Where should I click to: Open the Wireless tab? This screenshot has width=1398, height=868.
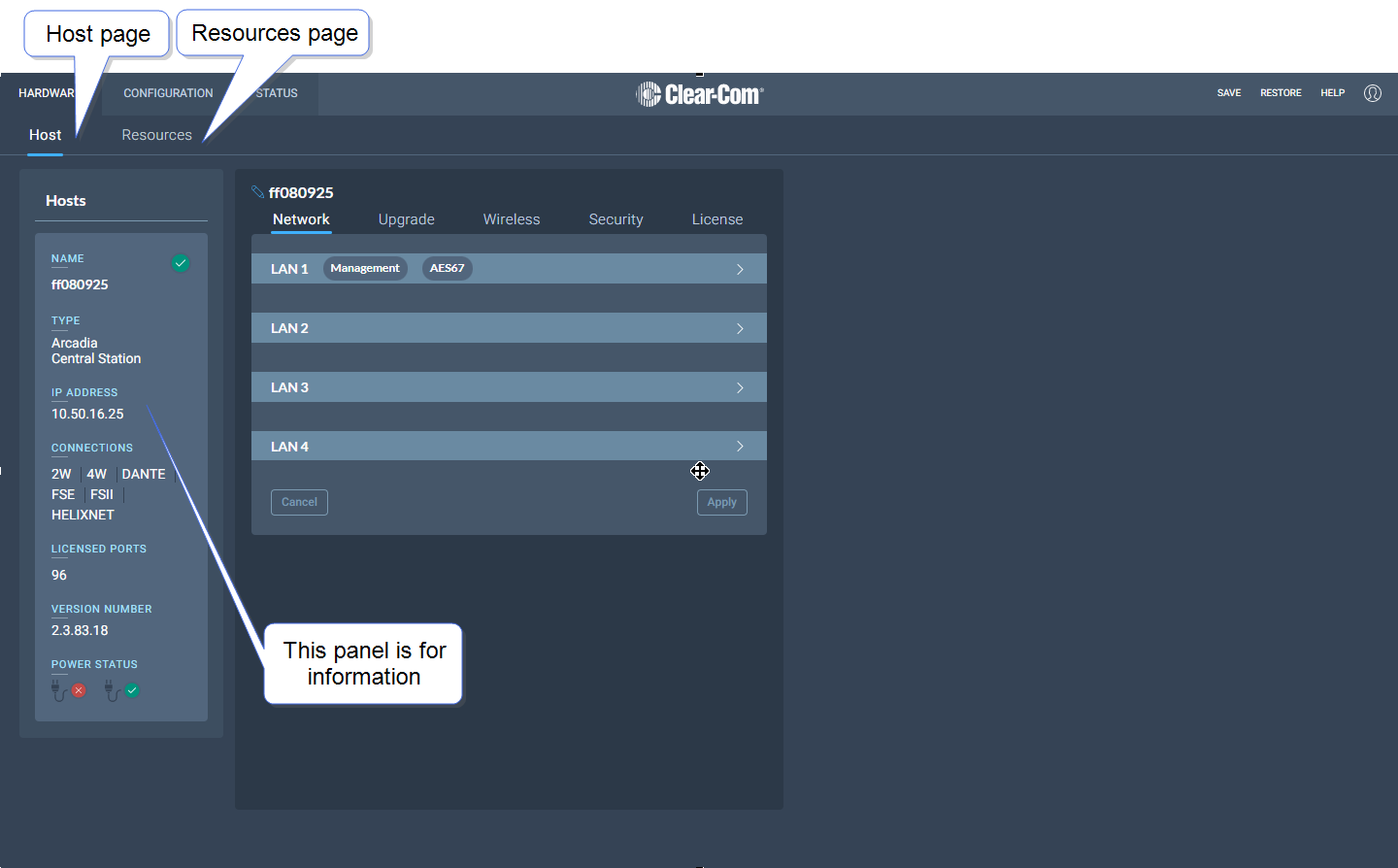[x=512, y=219]
